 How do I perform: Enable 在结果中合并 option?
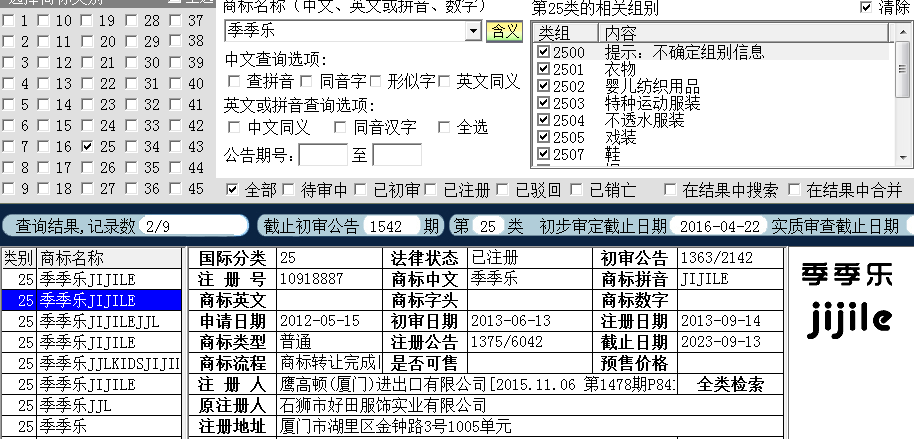point(794,189)
